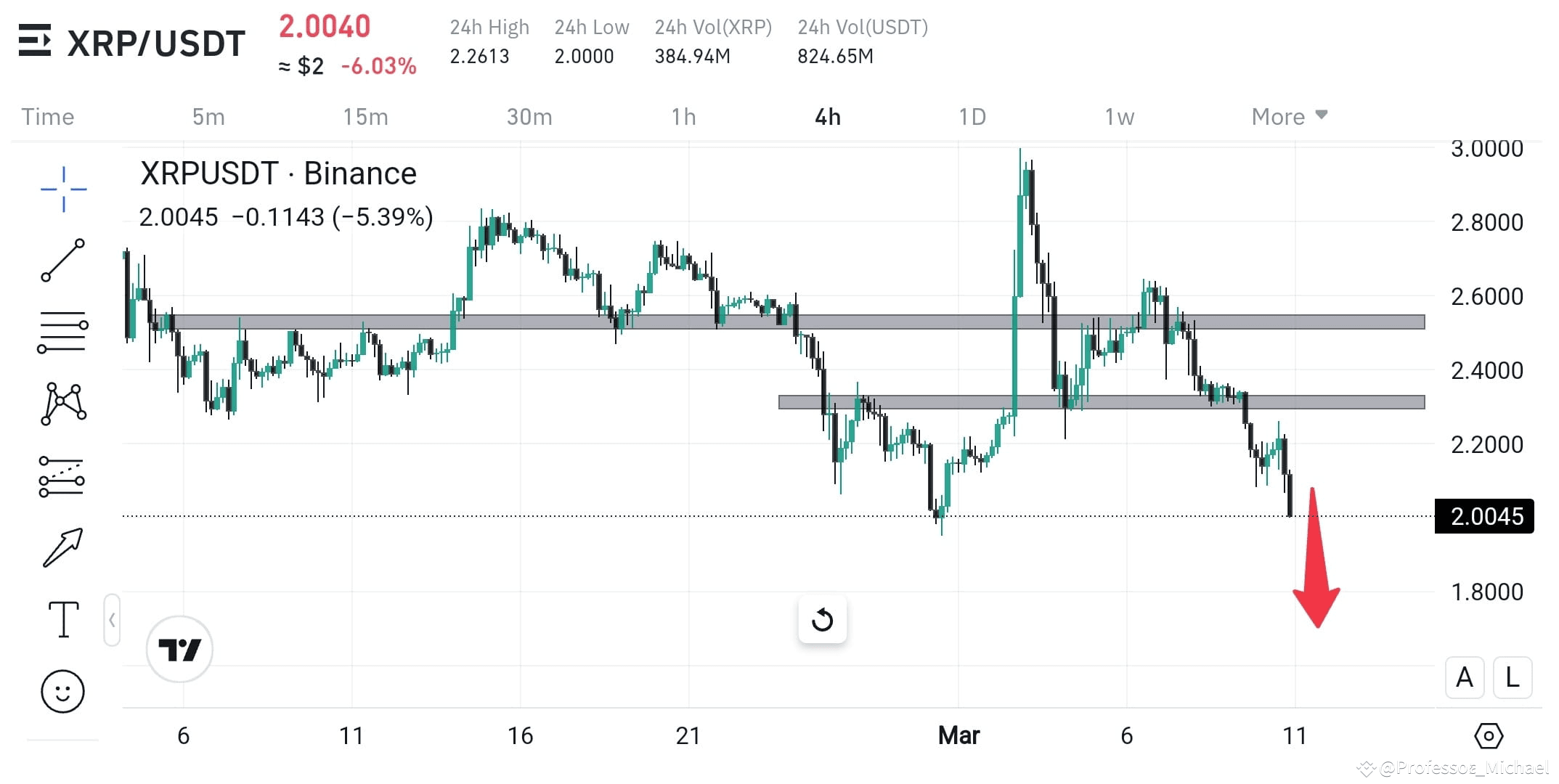Select the XABCD pattern tool
The image size is (1559, 784).
point(63,404)
